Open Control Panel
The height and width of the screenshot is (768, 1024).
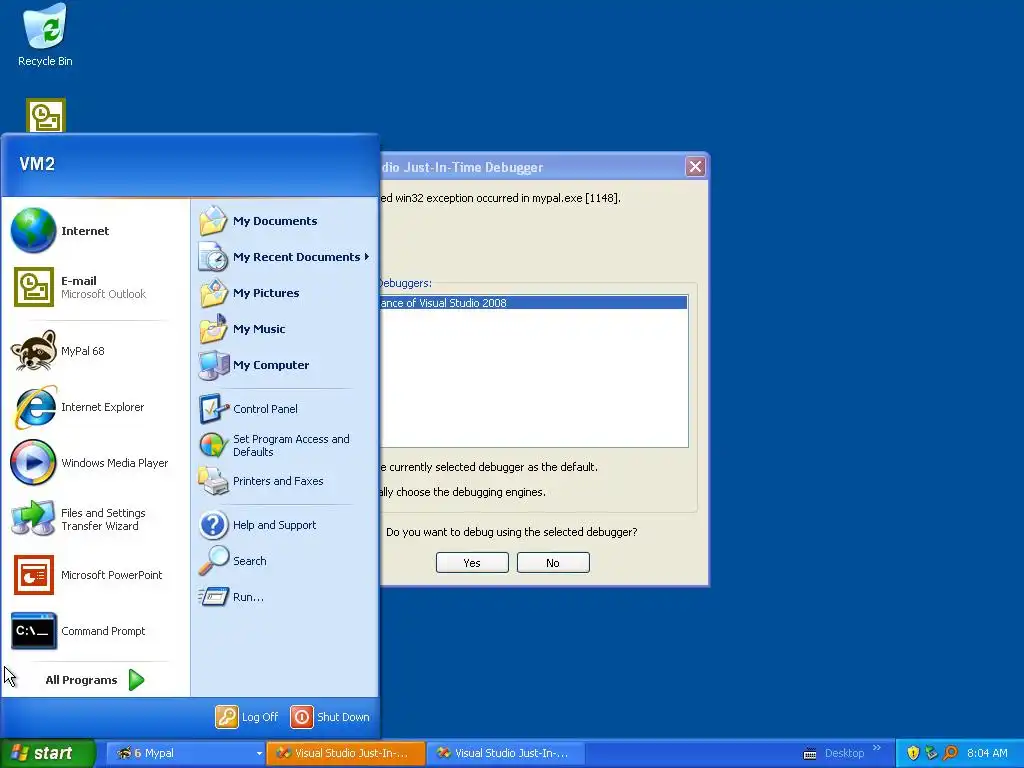pos(248,409)
